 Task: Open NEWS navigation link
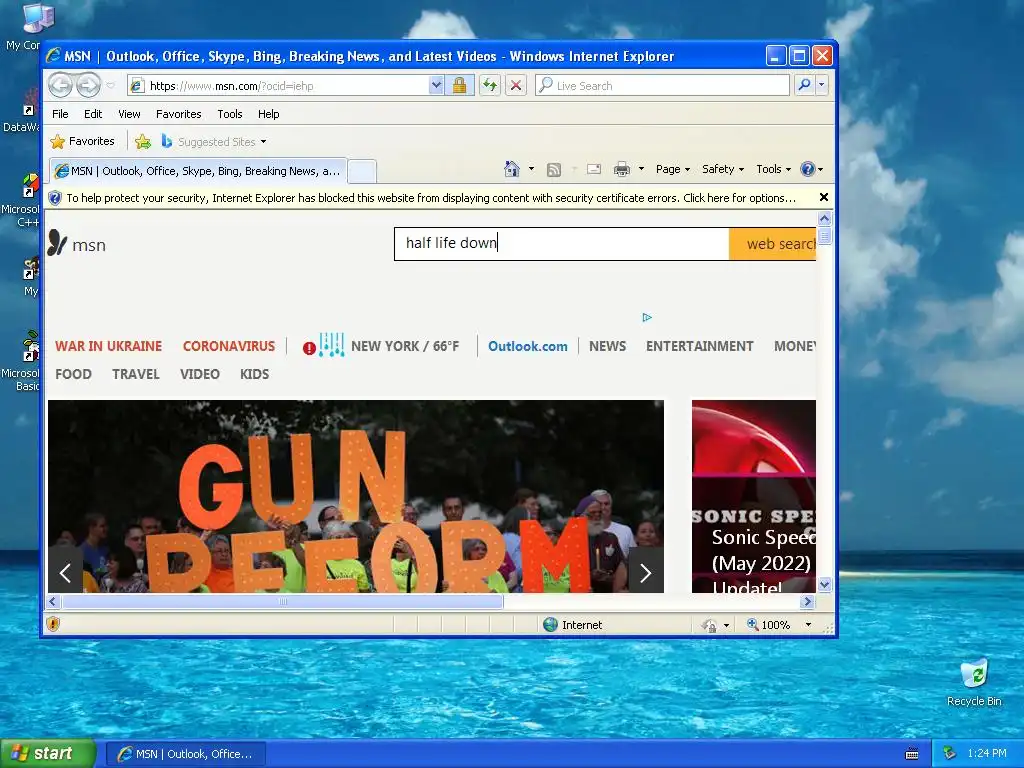(x=607, y=346)
